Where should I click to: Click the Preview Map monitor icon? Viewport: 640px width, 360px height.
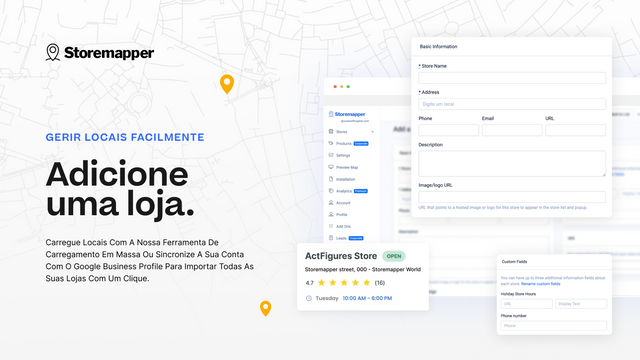331,167
